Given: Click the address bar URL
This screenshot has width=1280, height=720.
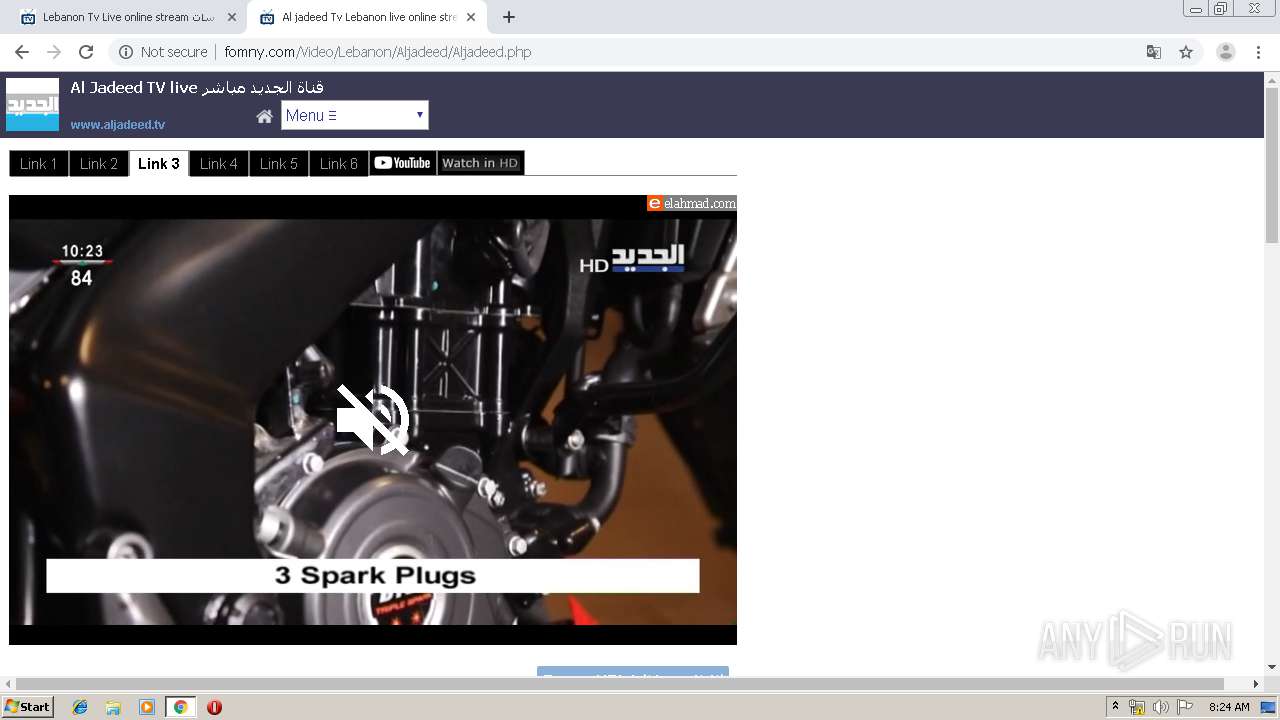Looking at the screenshot, I should click(378, 52).
